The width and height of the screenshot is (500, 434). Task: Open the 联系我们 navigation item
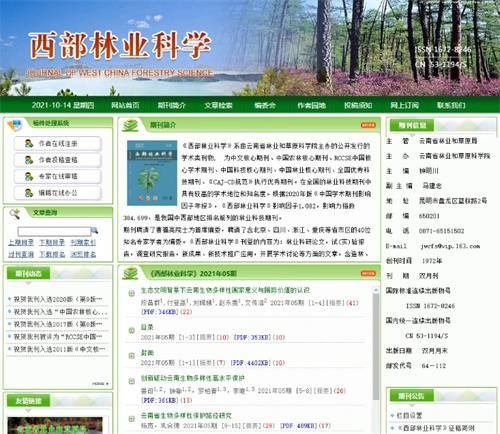pos(451,105)
